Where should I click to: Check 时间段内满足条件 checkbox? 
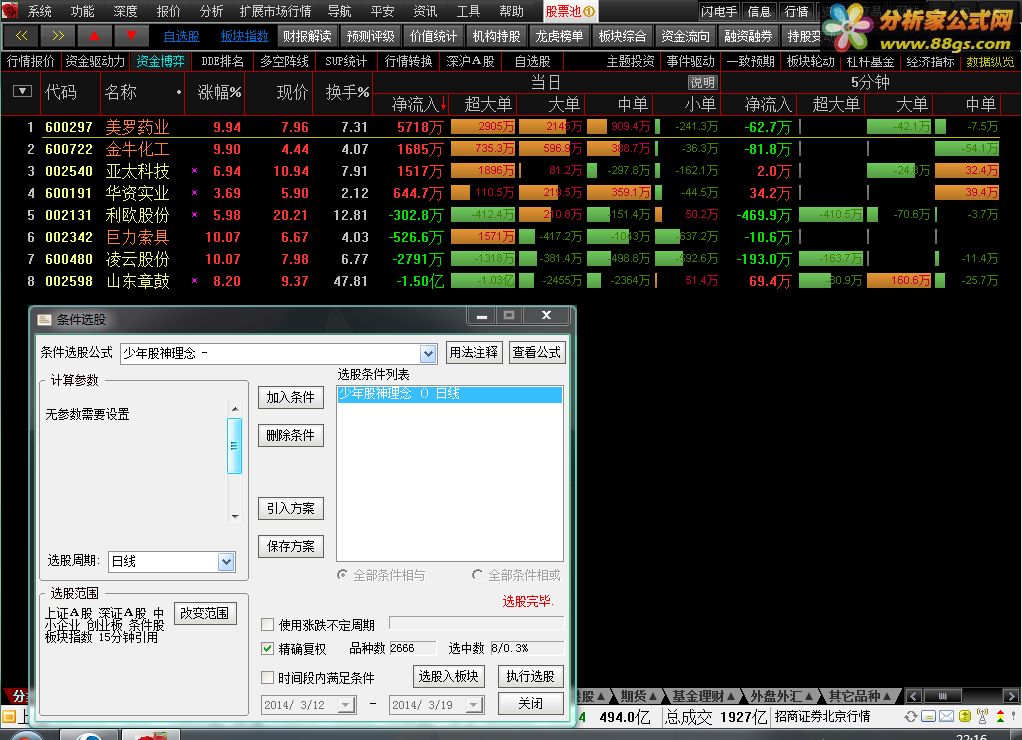tap(267, 677)
